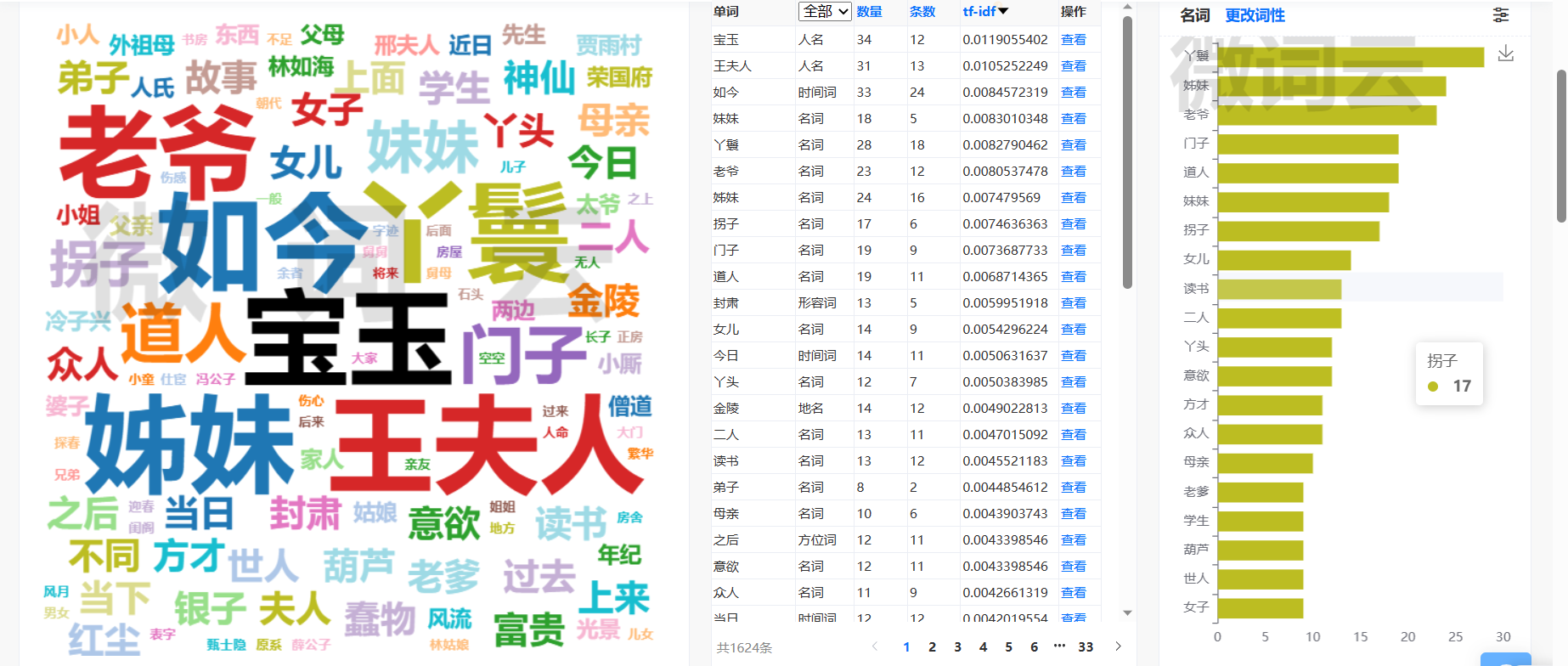
Task: Click the table scrollbar up arrow
Action: tap(1127, 7)
